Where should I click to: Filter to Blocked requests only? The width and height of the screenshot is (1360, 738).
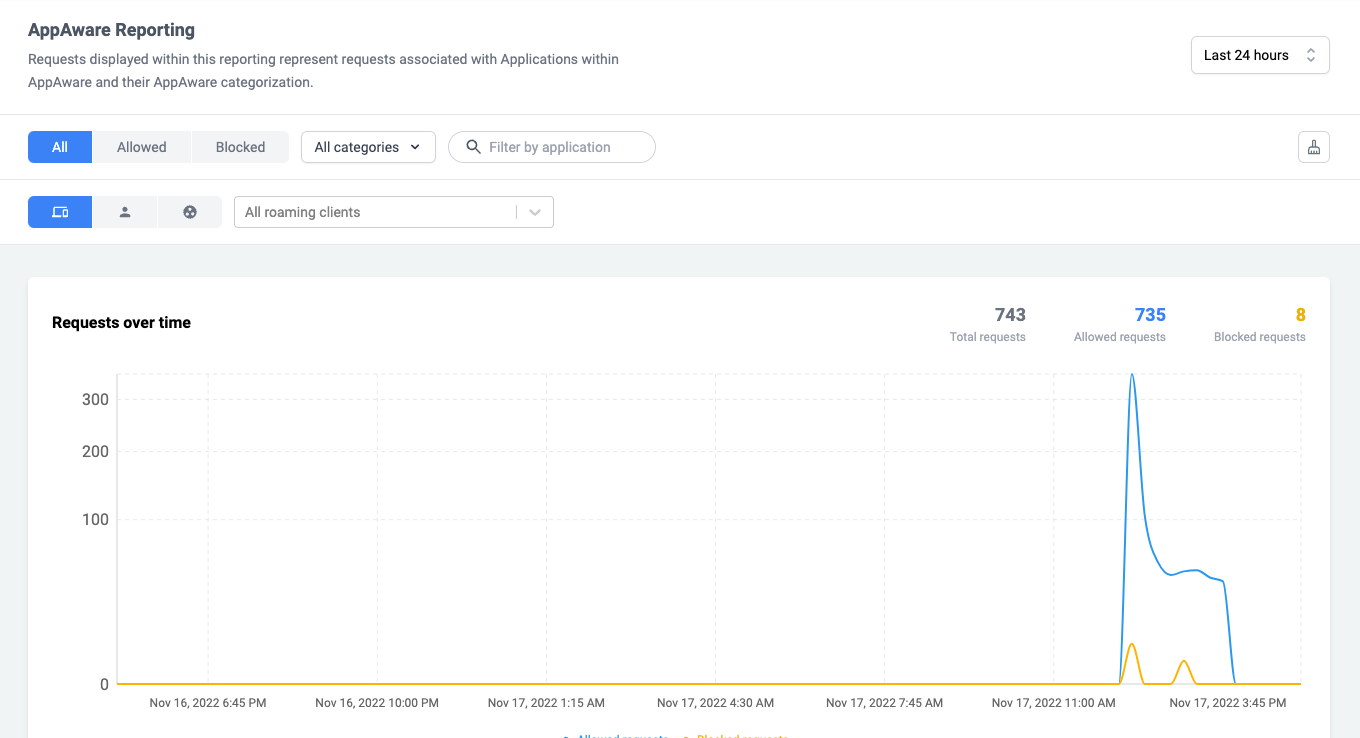coord(241,147)
